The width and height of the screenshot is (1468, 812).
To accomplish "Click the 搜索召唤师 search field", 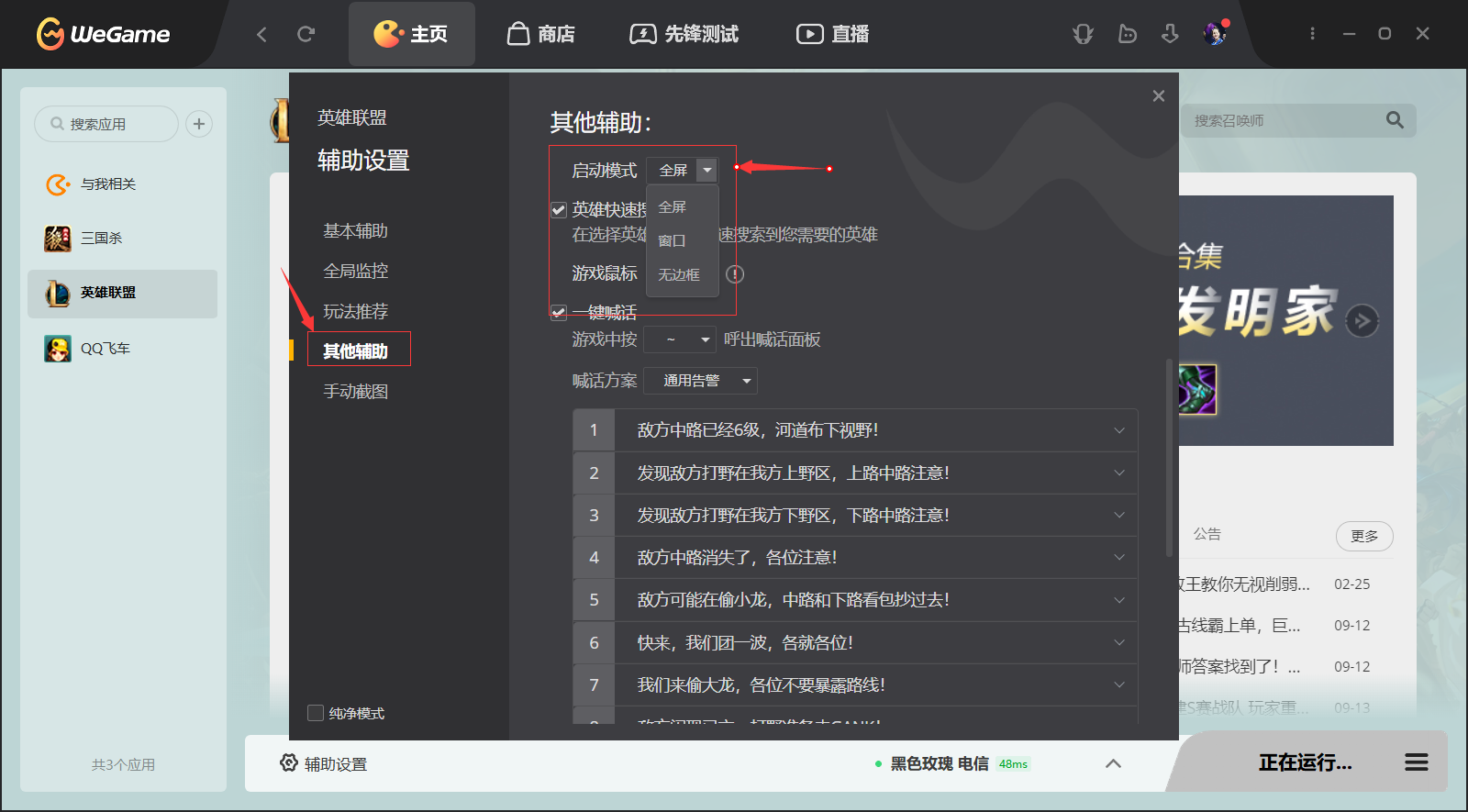I will (1284, 120).
